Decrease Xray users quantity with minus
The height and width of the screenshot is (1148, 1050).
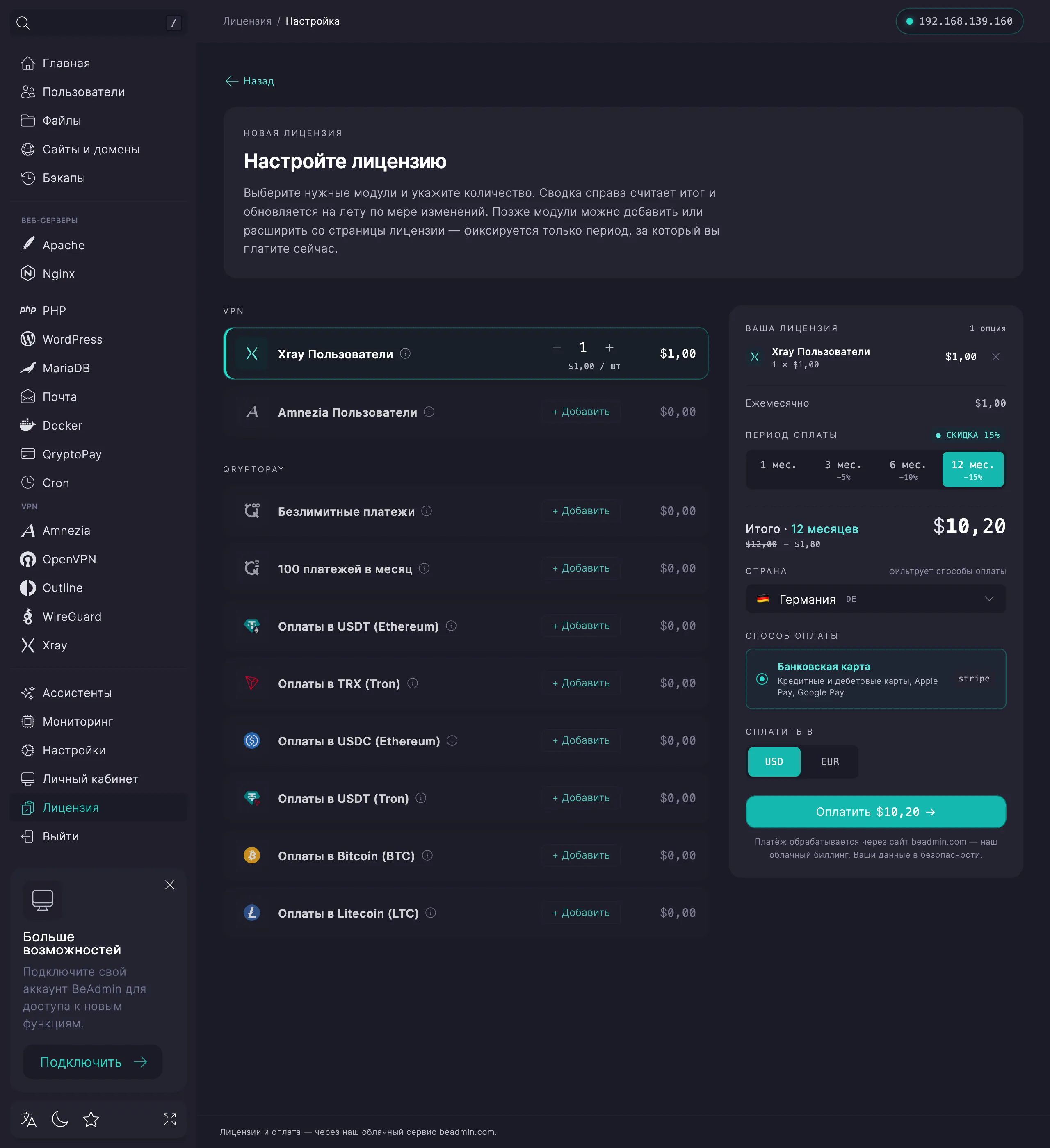[x=557, y=347]
